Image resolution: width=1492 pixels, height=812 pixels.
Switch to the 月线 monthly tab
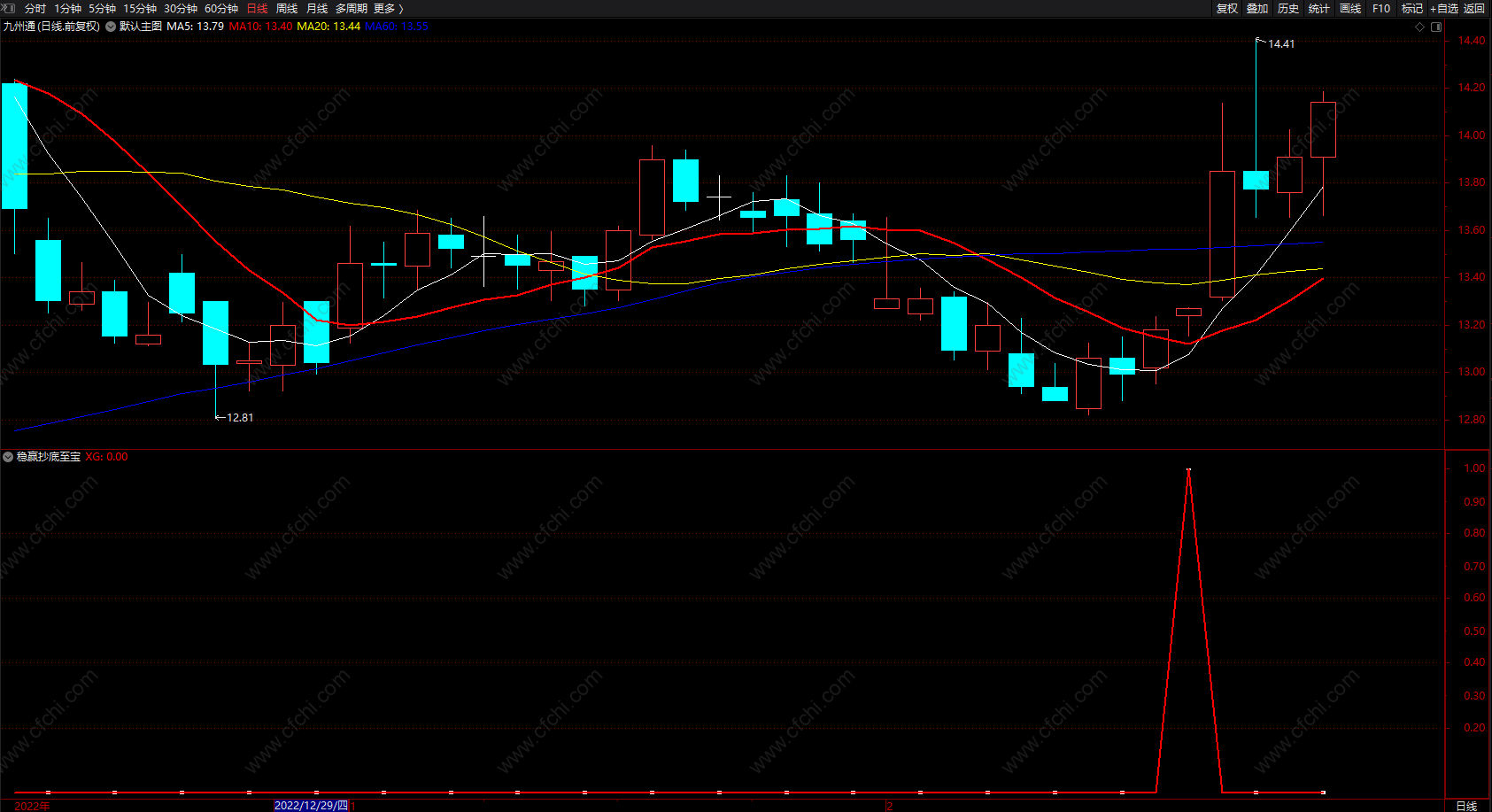(x=317, y=8)
